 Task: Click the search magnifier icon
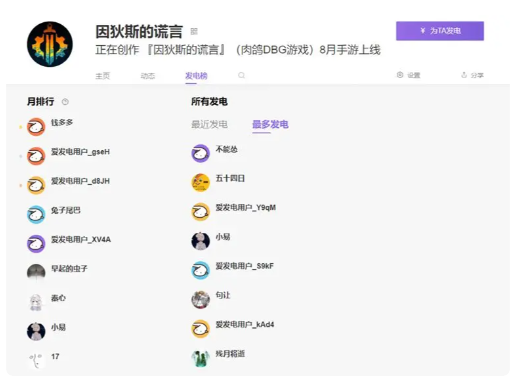pos(241,76)
